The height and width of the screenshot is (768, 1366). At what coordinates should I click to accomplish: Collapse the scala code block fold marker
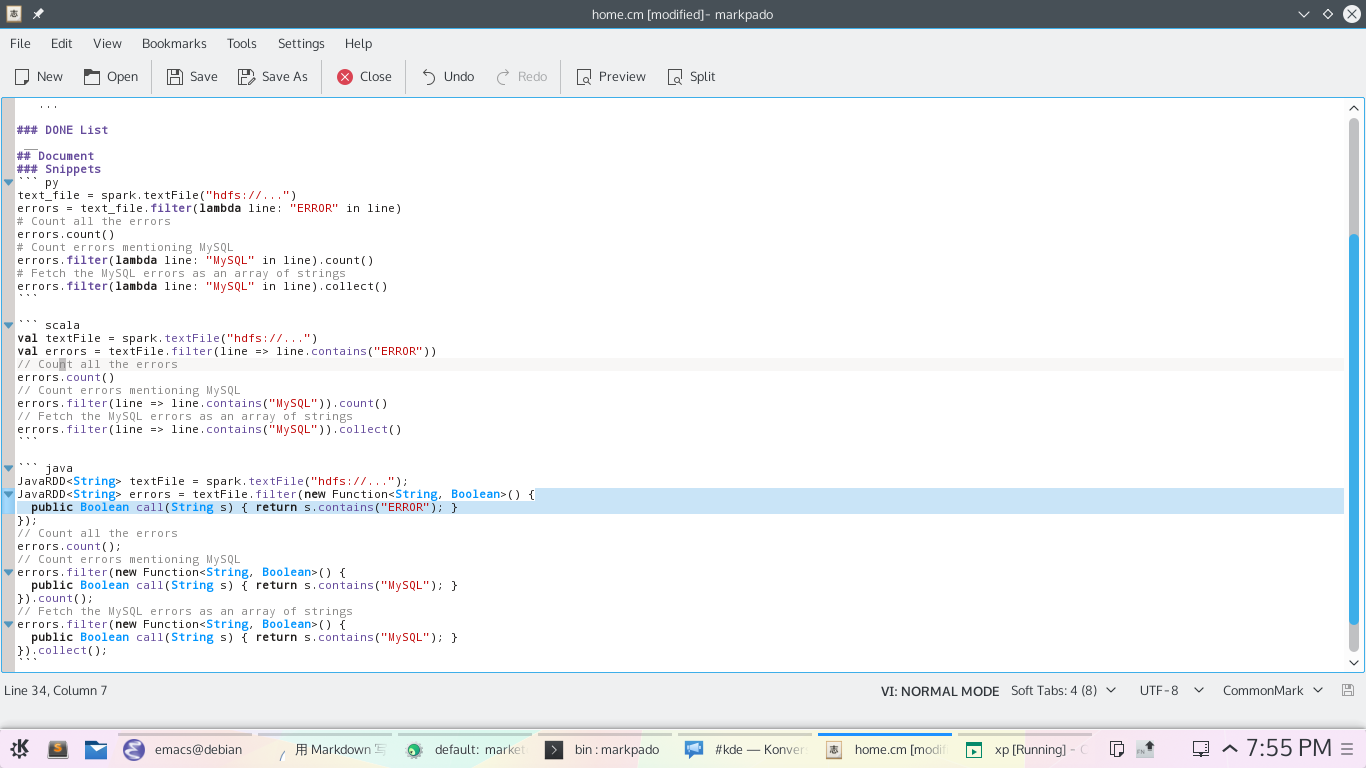click(8, 325)
